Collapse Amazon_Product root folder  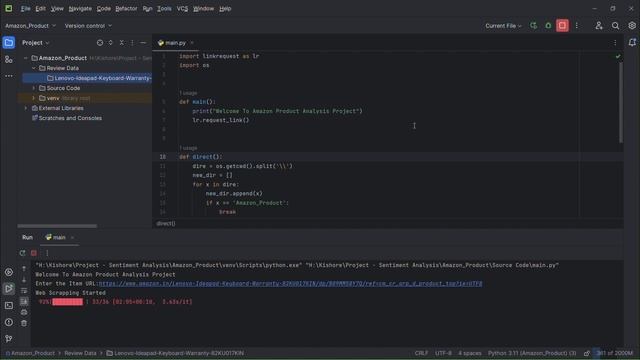point(26,58)
